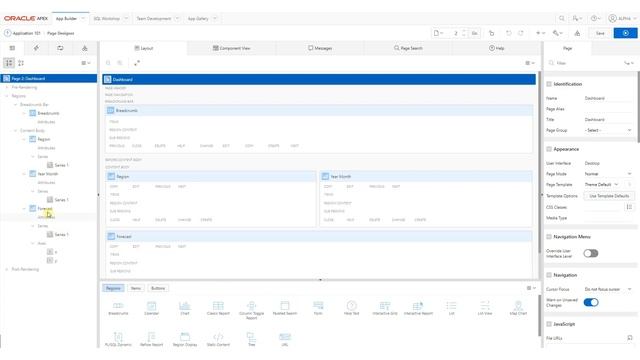Select the Region Display Selector type

click(184, 340)
